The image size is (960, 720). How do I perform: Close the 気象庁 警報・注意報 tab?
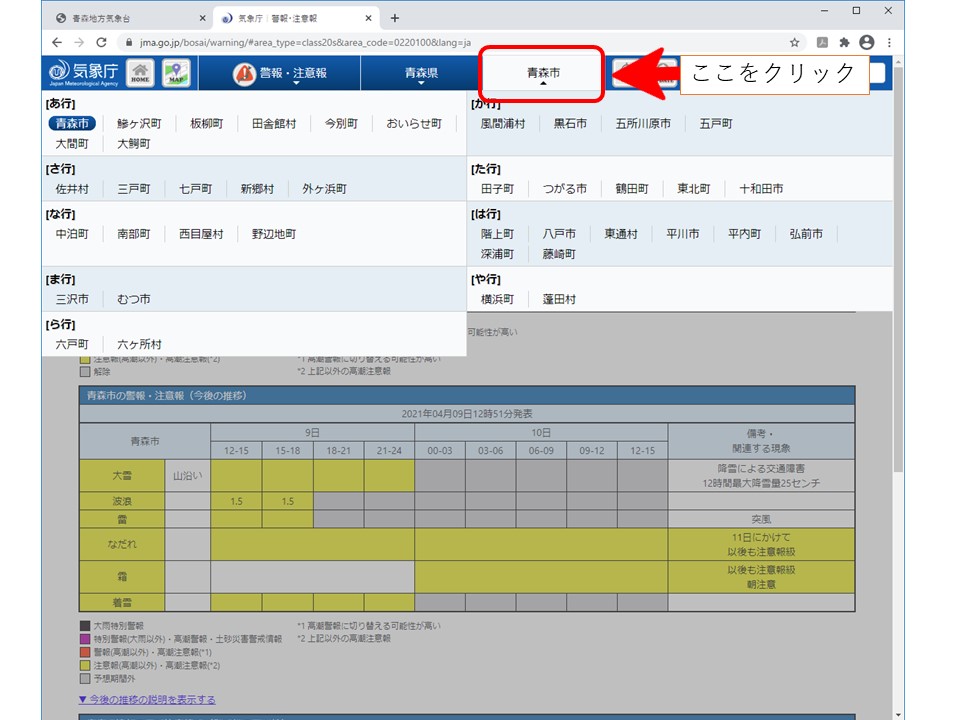pyautogui.click(x=369, y=18)
